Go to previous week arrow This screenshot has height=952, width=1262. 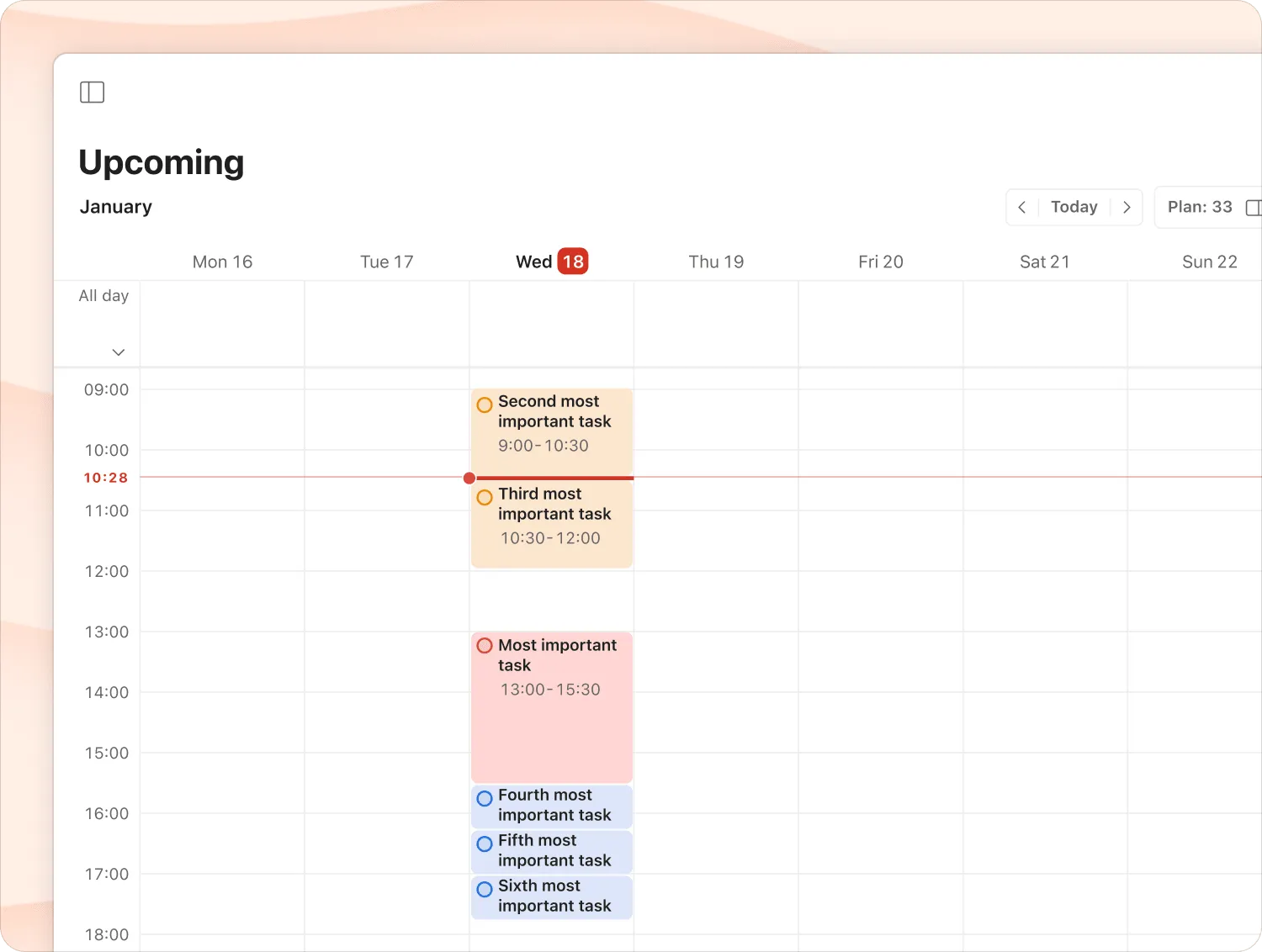click(x=1022, y=208)
